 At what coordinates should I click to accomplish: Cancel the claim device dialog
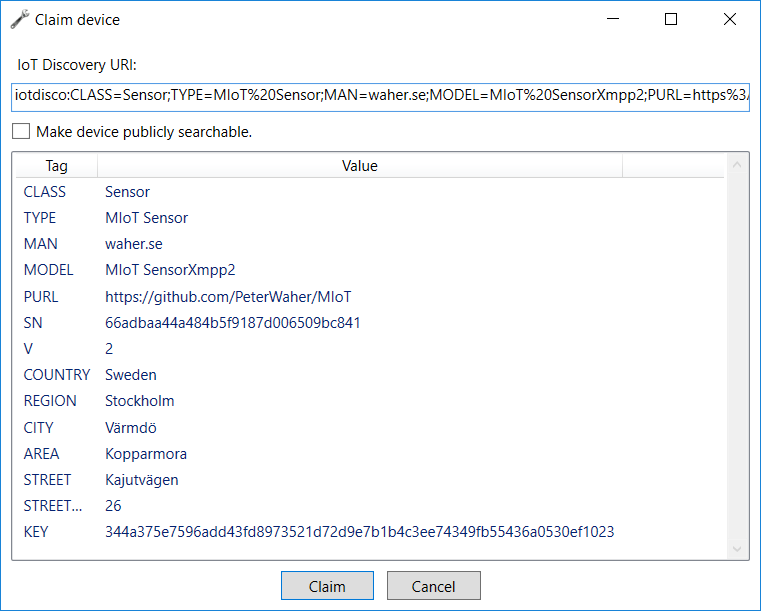coord(433,586)
